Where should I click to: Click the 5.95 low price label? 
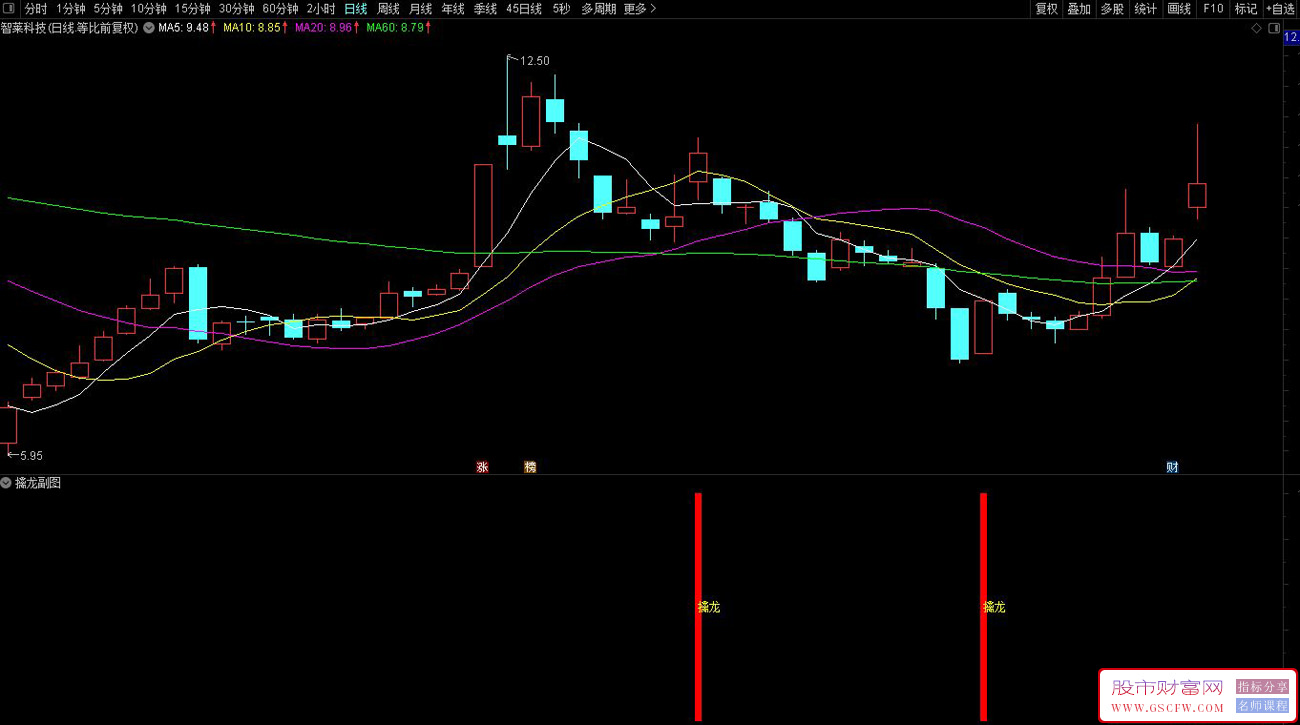coord(30,455)
